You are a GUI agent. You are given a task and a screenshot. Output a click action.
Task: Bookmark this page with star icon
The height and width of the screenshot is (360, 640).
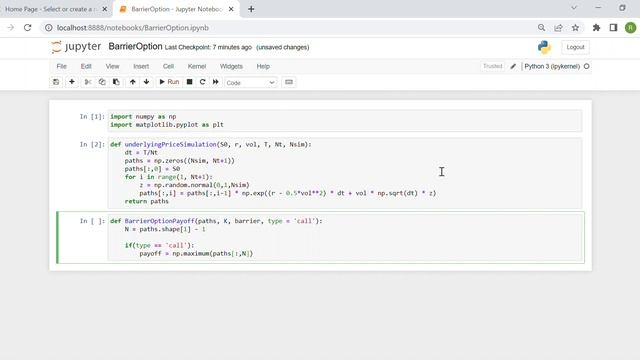coord(575,28)
